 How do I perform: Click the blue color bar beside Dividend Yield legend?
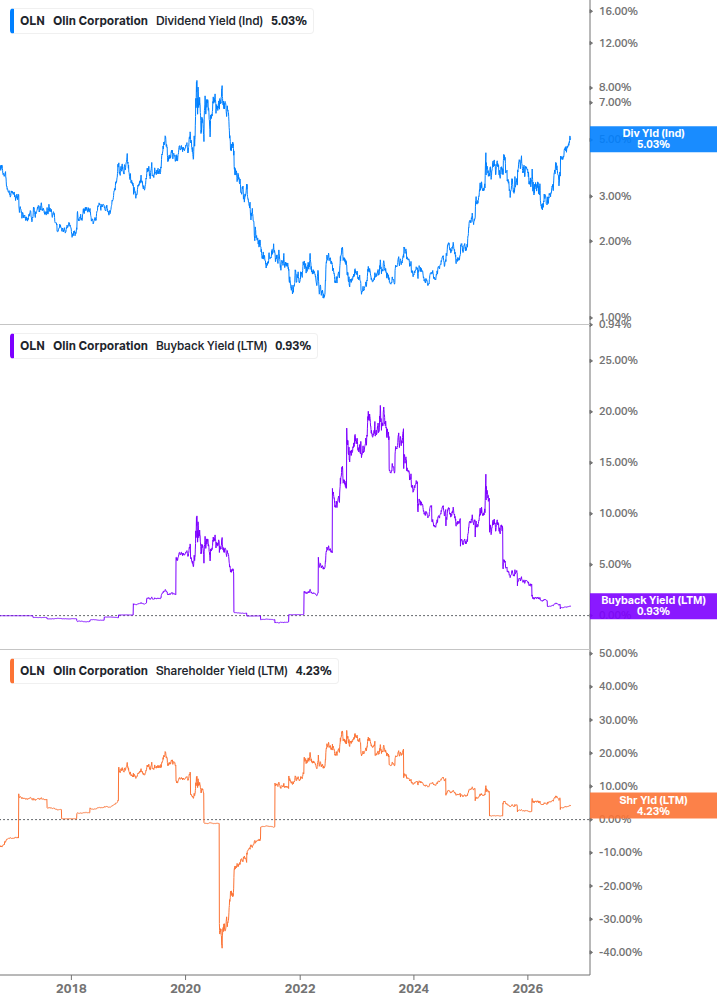pos(12,21)
